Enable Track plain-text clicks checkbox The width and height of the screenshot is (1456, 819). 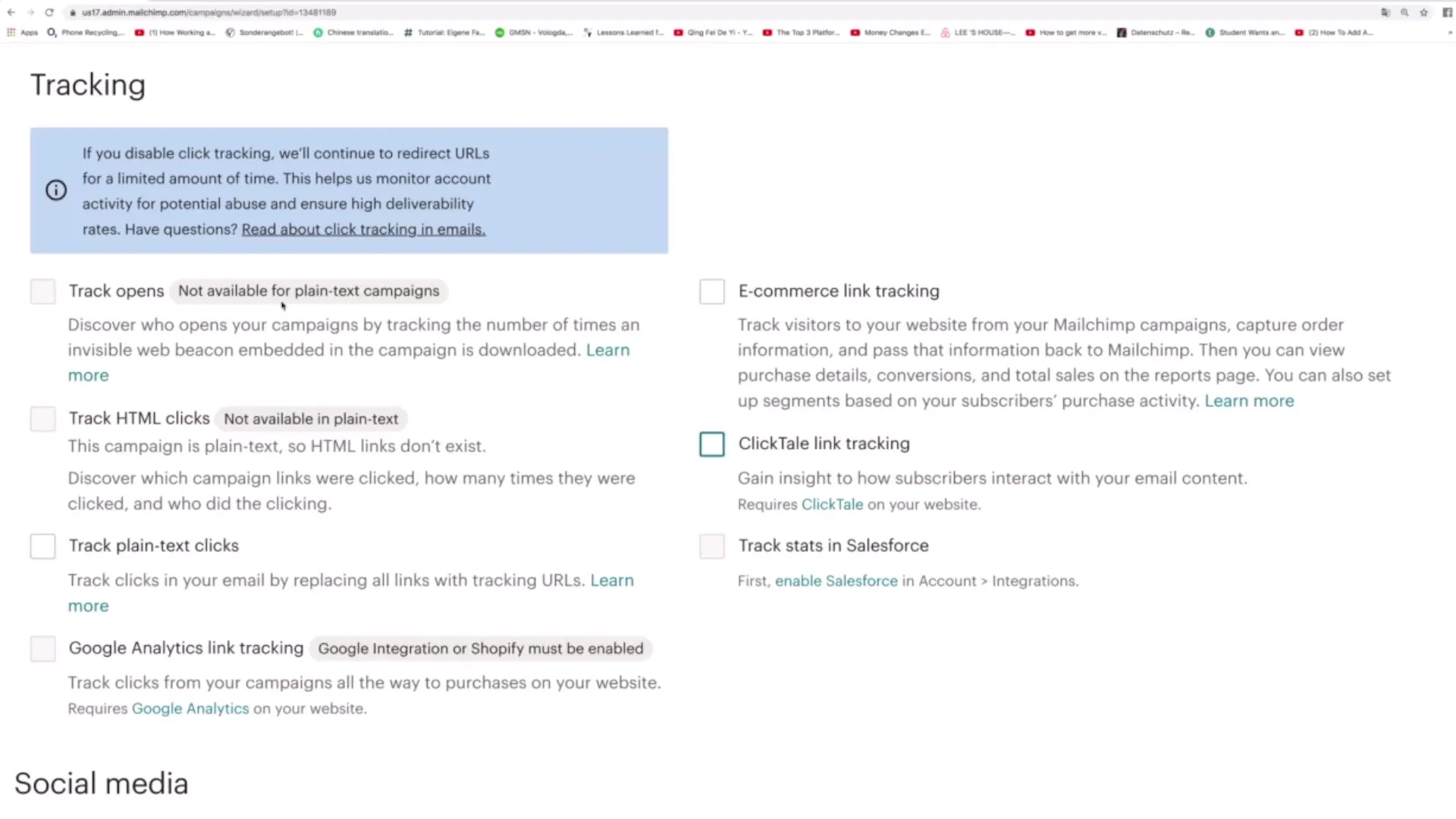43,546
